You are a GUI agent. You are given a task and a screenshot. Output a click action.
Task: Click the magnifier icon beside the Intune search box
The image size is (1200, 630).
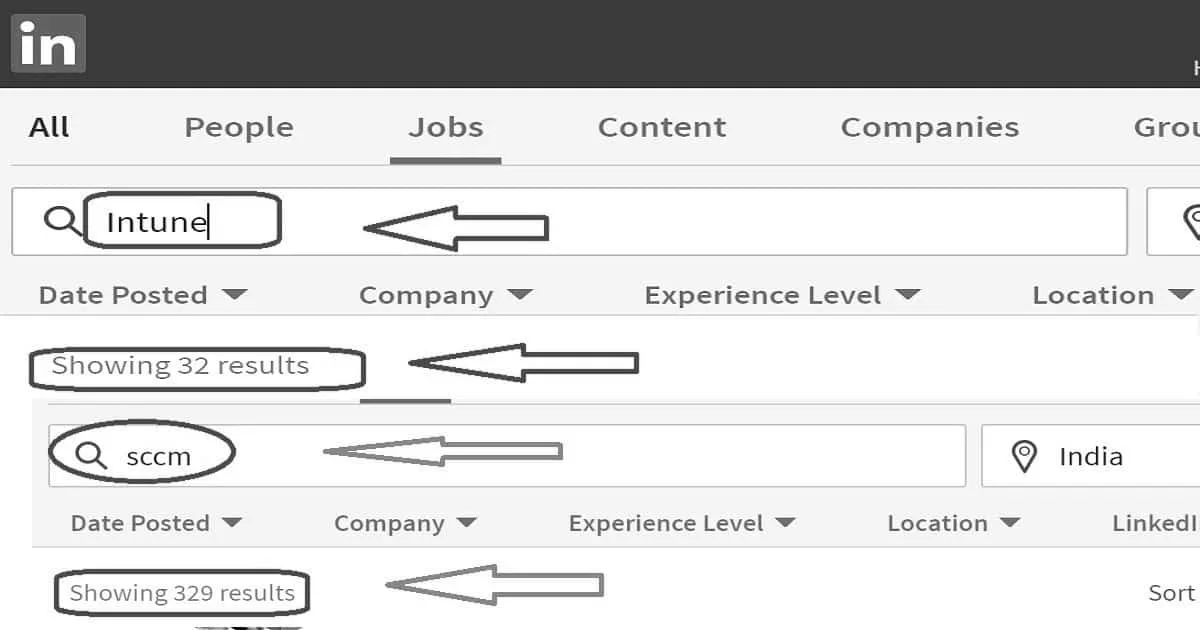62,221
